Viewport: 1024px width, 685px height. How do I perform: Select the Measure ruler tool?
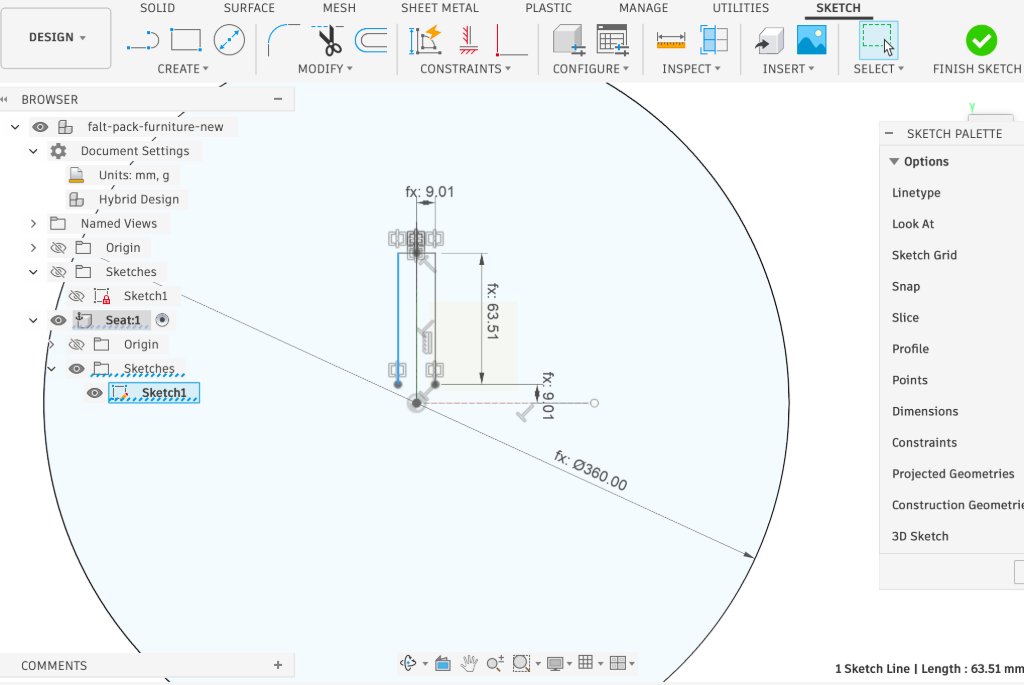click(671, 40)
